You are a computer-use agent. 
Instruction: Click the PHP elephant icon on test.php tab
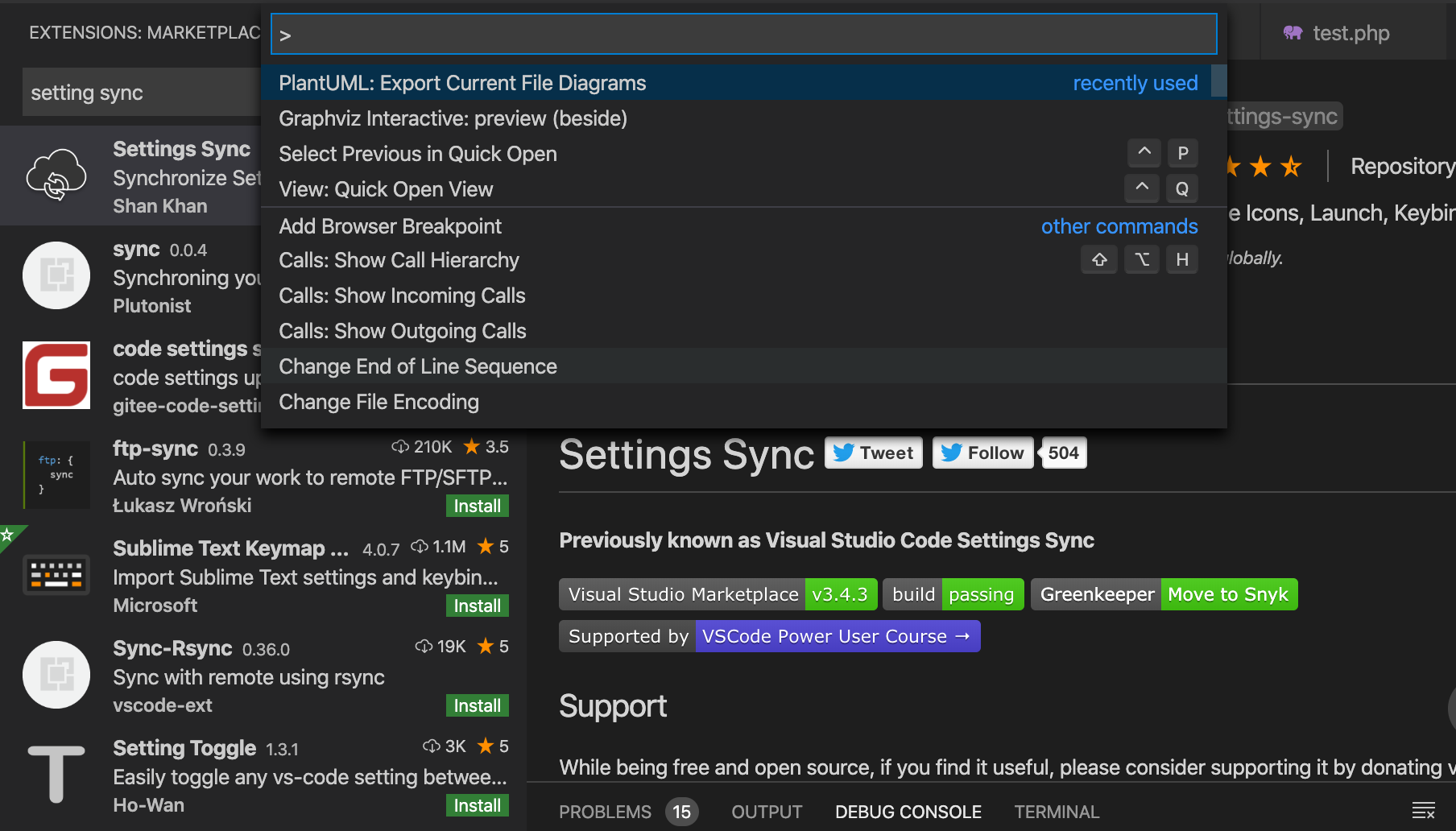[x=1293, y=33]
